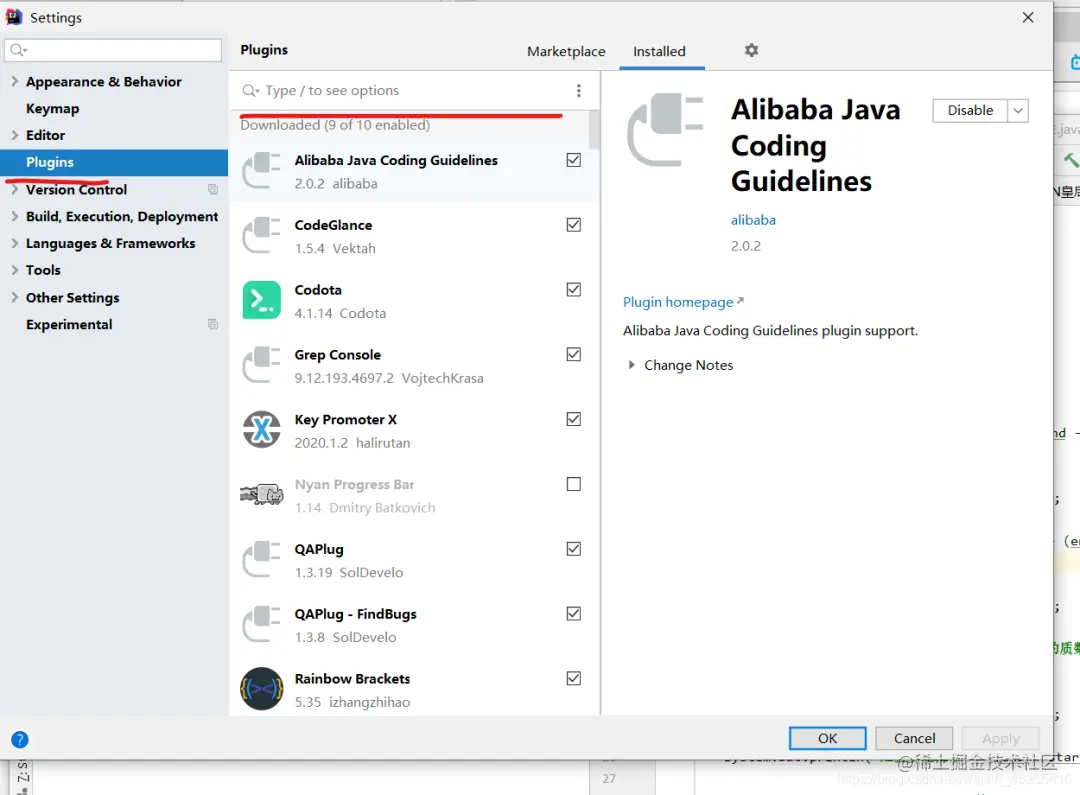Select the Key Promoter X icon
The image size is (1080, 795).
click(x=262, y=430)
